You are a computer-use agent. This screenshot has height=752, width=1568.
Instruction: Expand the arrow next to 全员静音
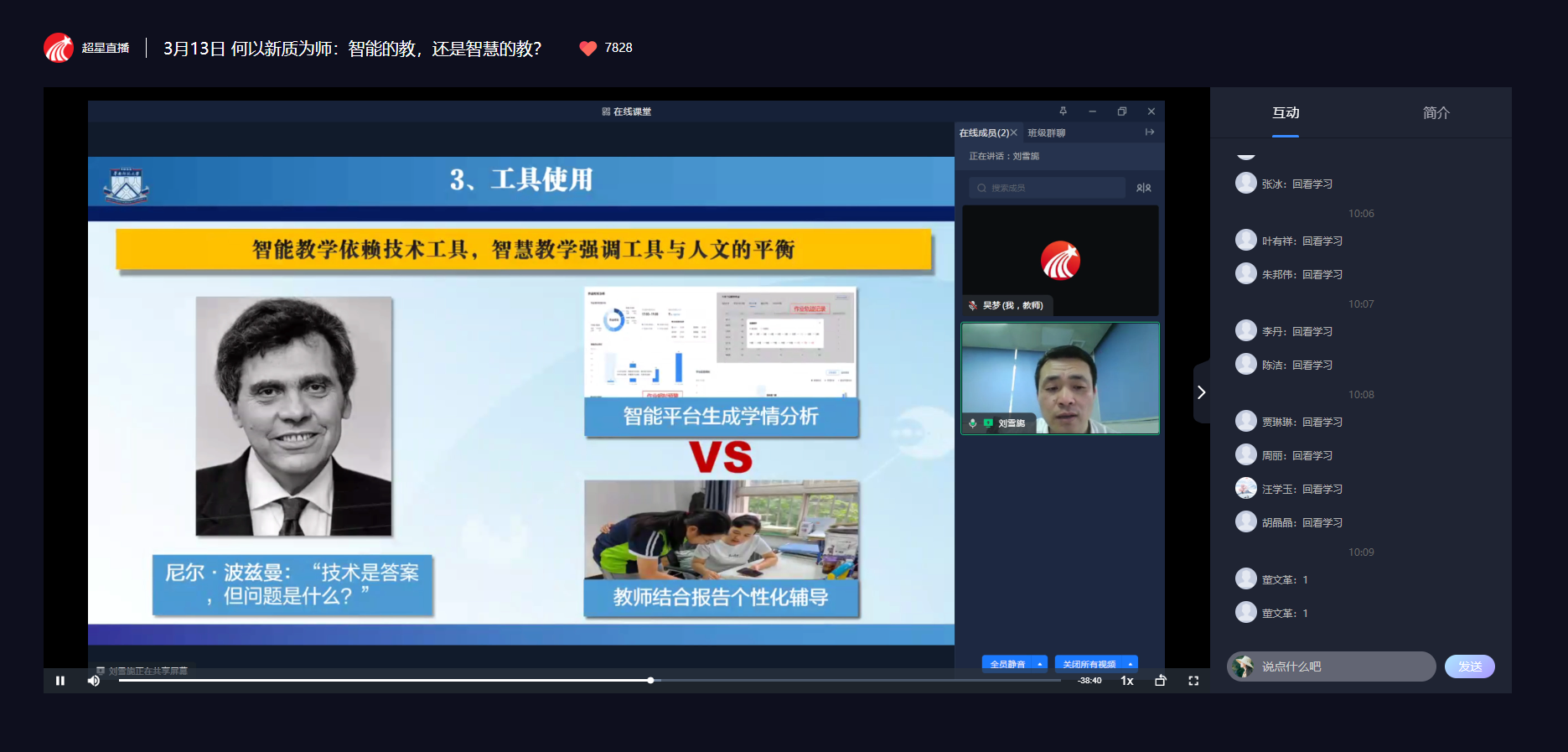[1041, 664]
